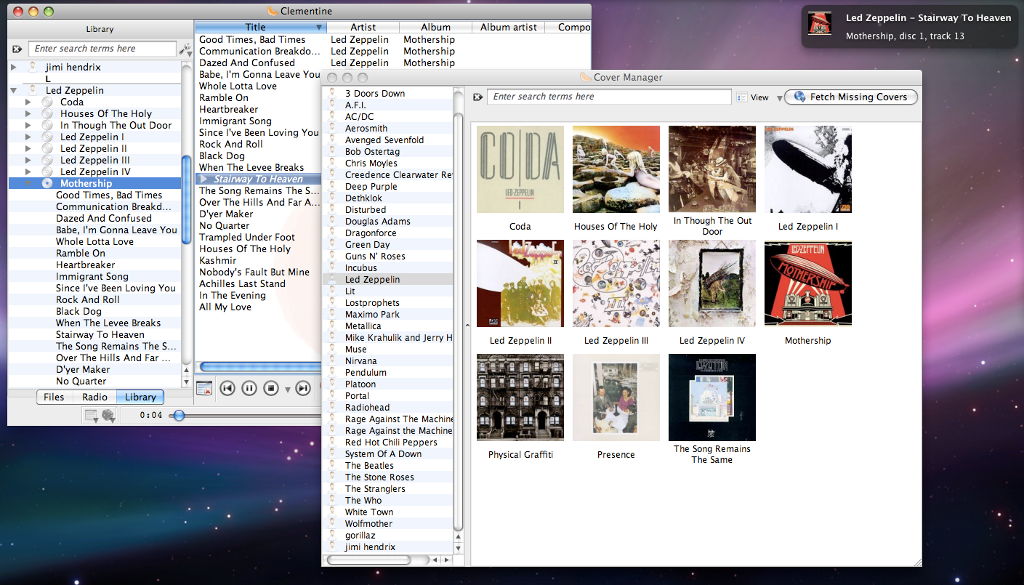Skip to next track
The width and height of the screenshot is (1024, 585).
point(303,388)
